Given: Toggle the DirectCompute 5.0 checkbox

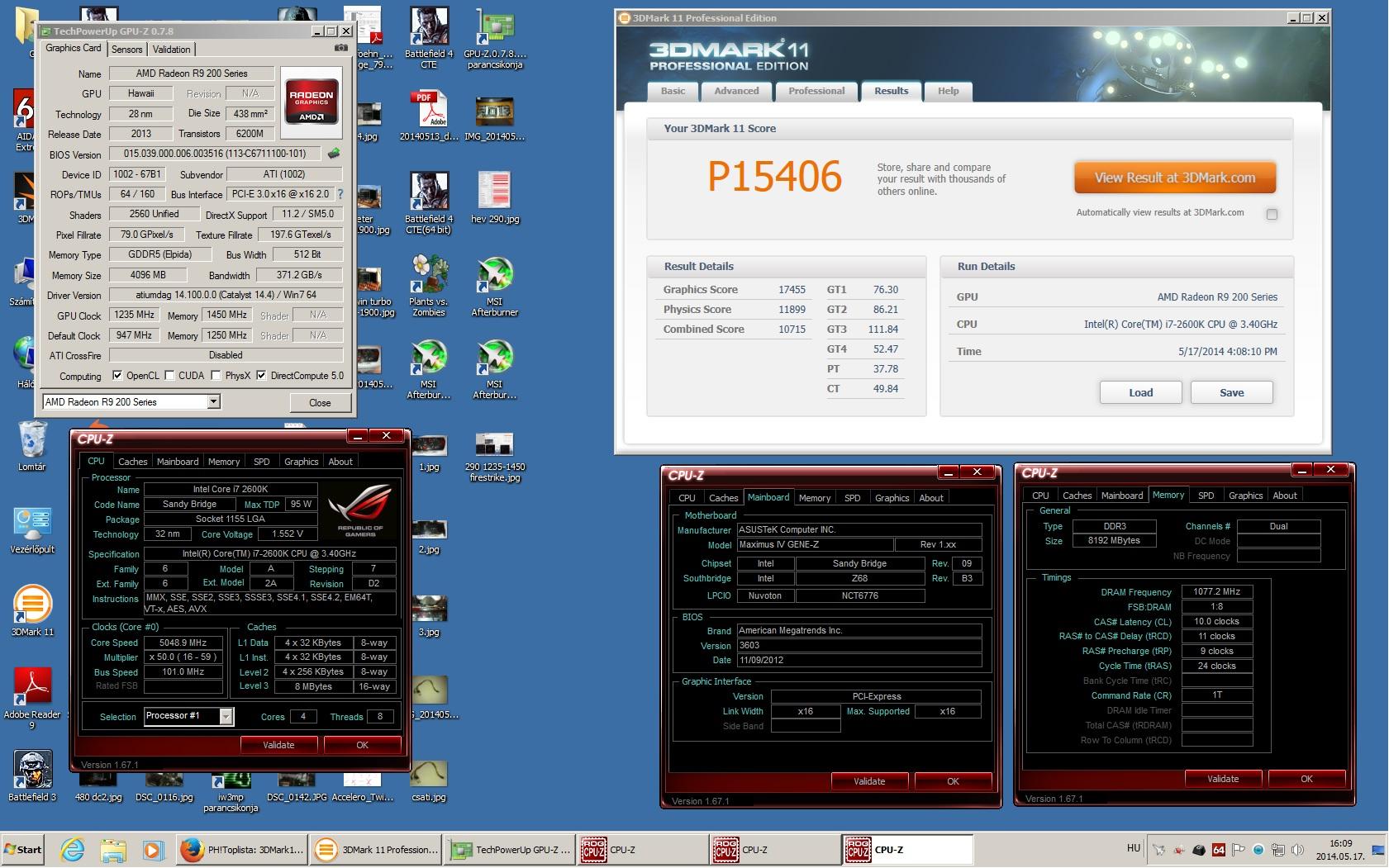Looking at the screenshot, I should coord(261,376).
